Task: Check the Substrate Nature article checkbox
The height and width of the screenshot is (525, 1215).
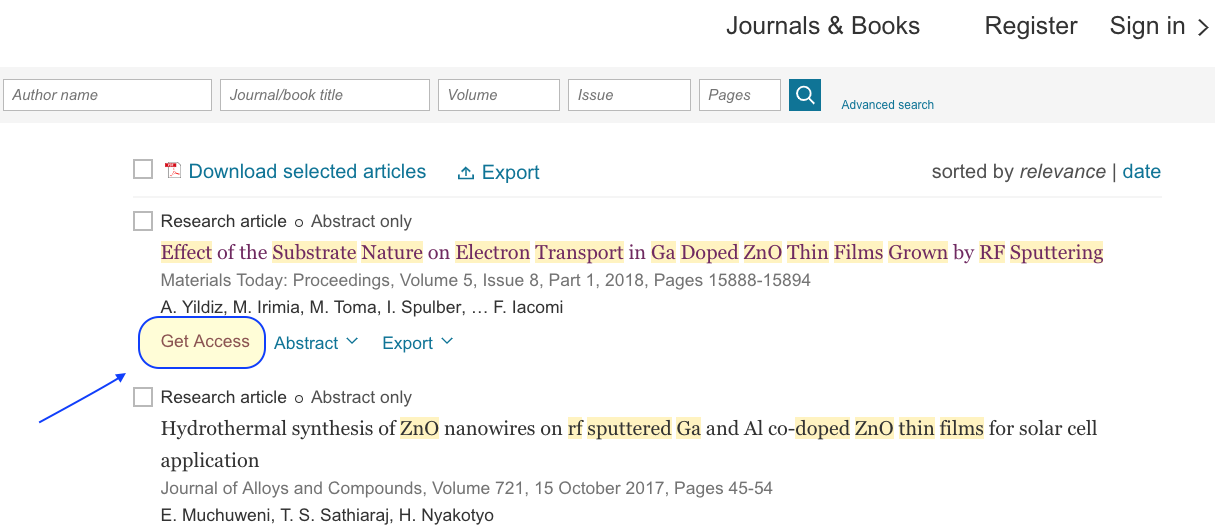Action: 143,221
